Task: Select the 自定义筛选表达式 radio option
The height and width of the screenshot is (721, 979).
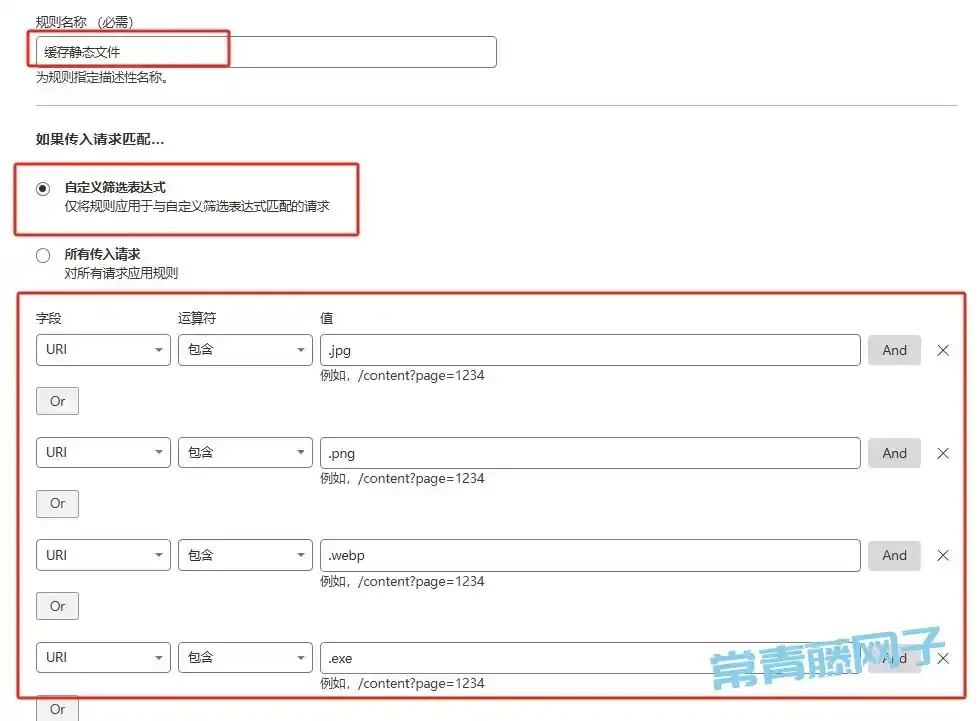Action: pos(43,189)
